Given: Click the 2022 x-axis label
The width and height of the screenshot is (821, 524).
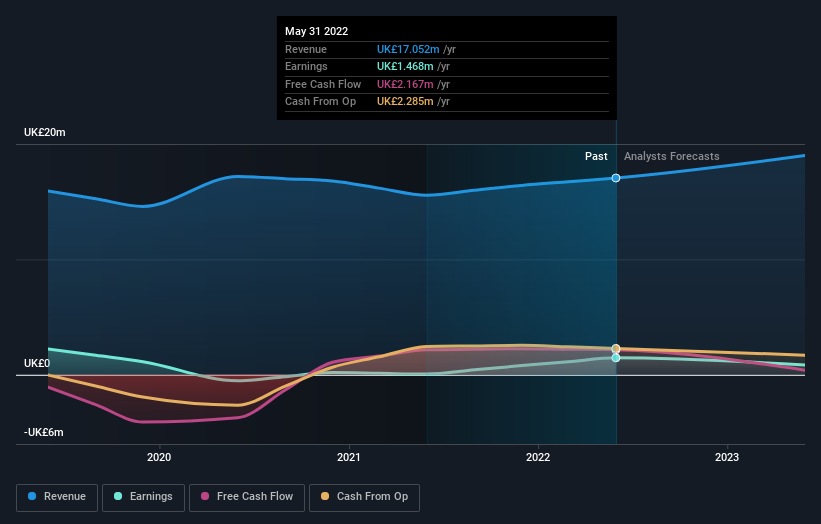Looking at the screenshot, I should click(538, 457).
